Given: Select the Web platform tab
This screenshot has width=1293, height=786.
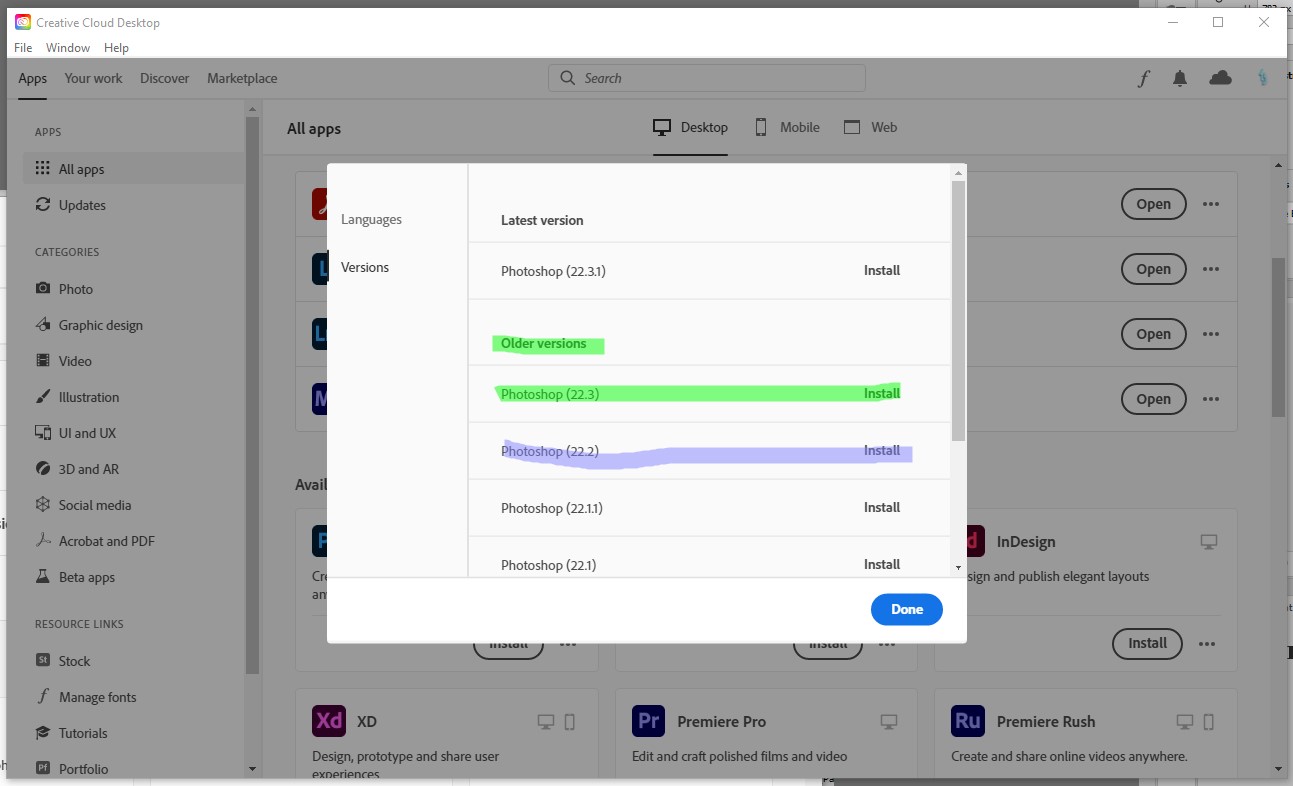Looking at the screenshot, I should click(870, 127).
